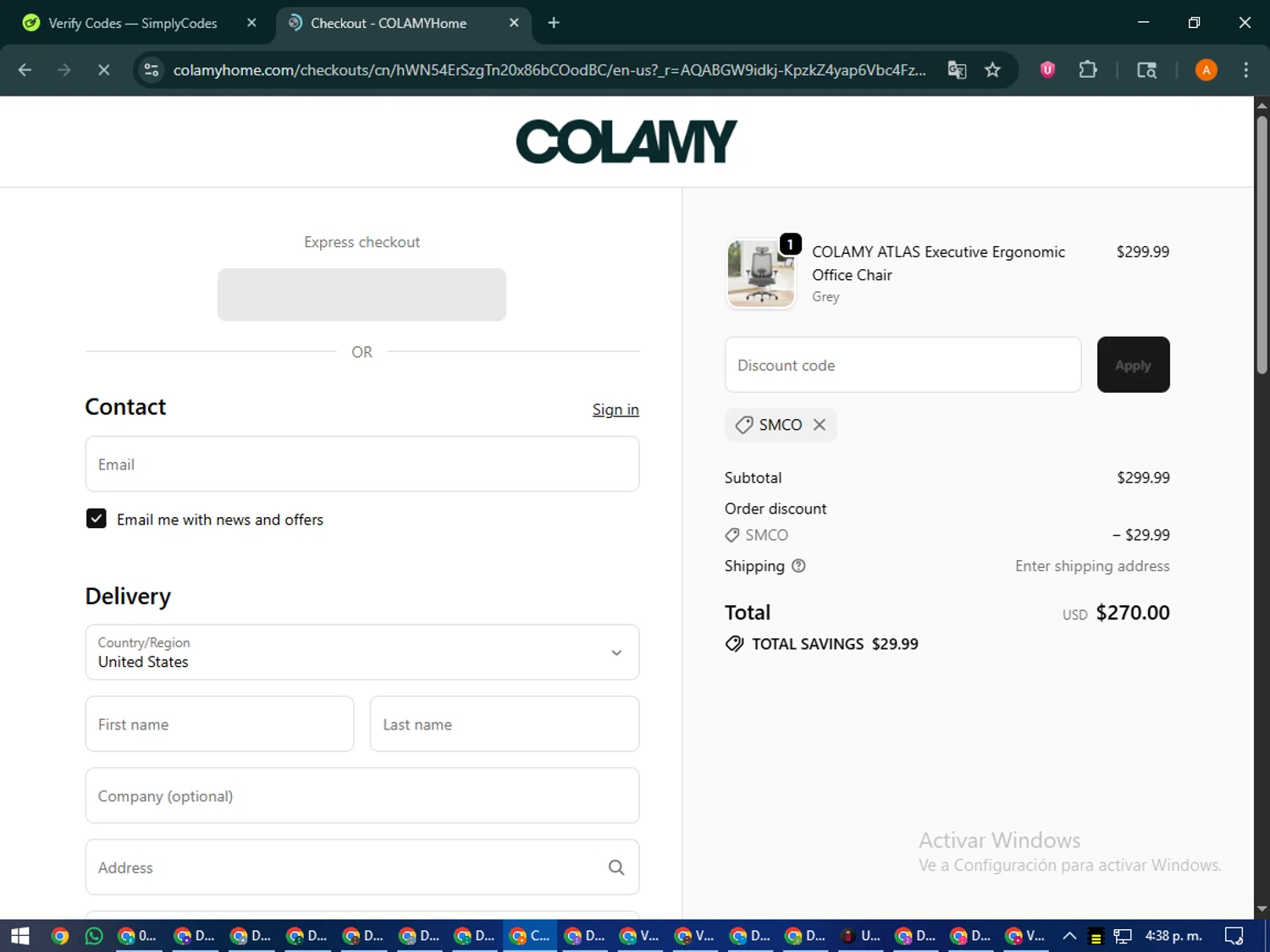This screenshot has height=952, width=1270.
Task: Click the ATLAS office chair thumbnail
Action: [x=761, y=274]
